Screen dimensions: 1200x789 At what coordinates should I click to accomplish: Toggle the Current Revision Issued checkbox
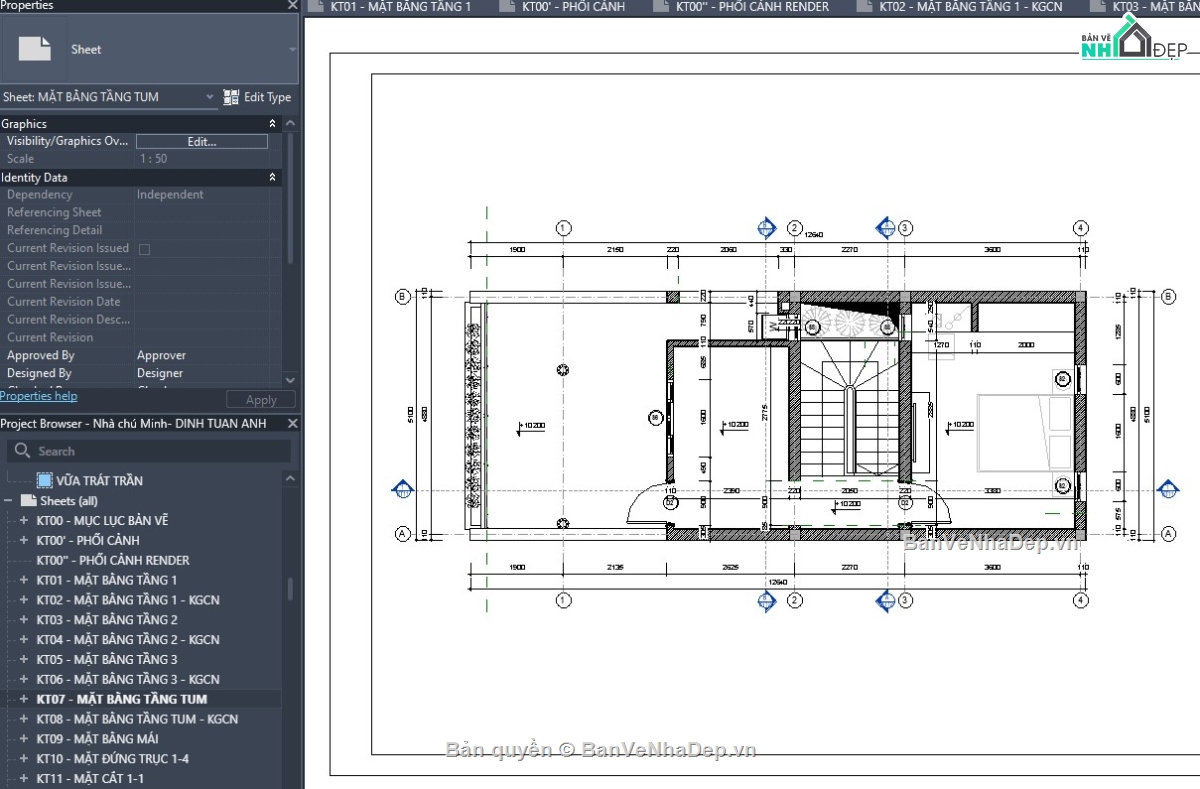(x=144, y=249)
